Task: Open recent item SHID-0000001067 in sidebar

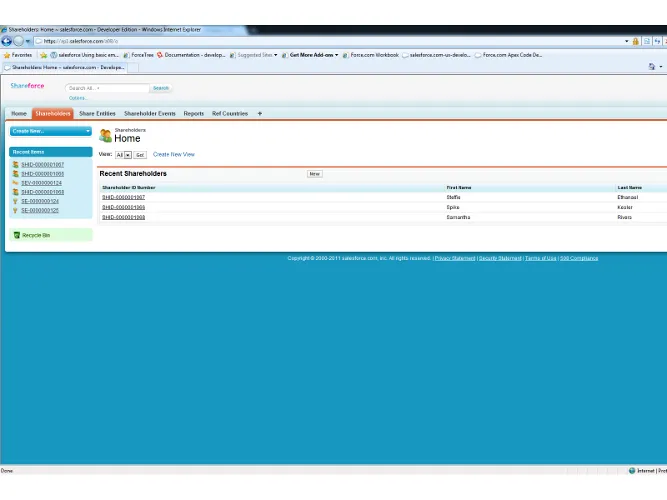Action: (43, 165)
